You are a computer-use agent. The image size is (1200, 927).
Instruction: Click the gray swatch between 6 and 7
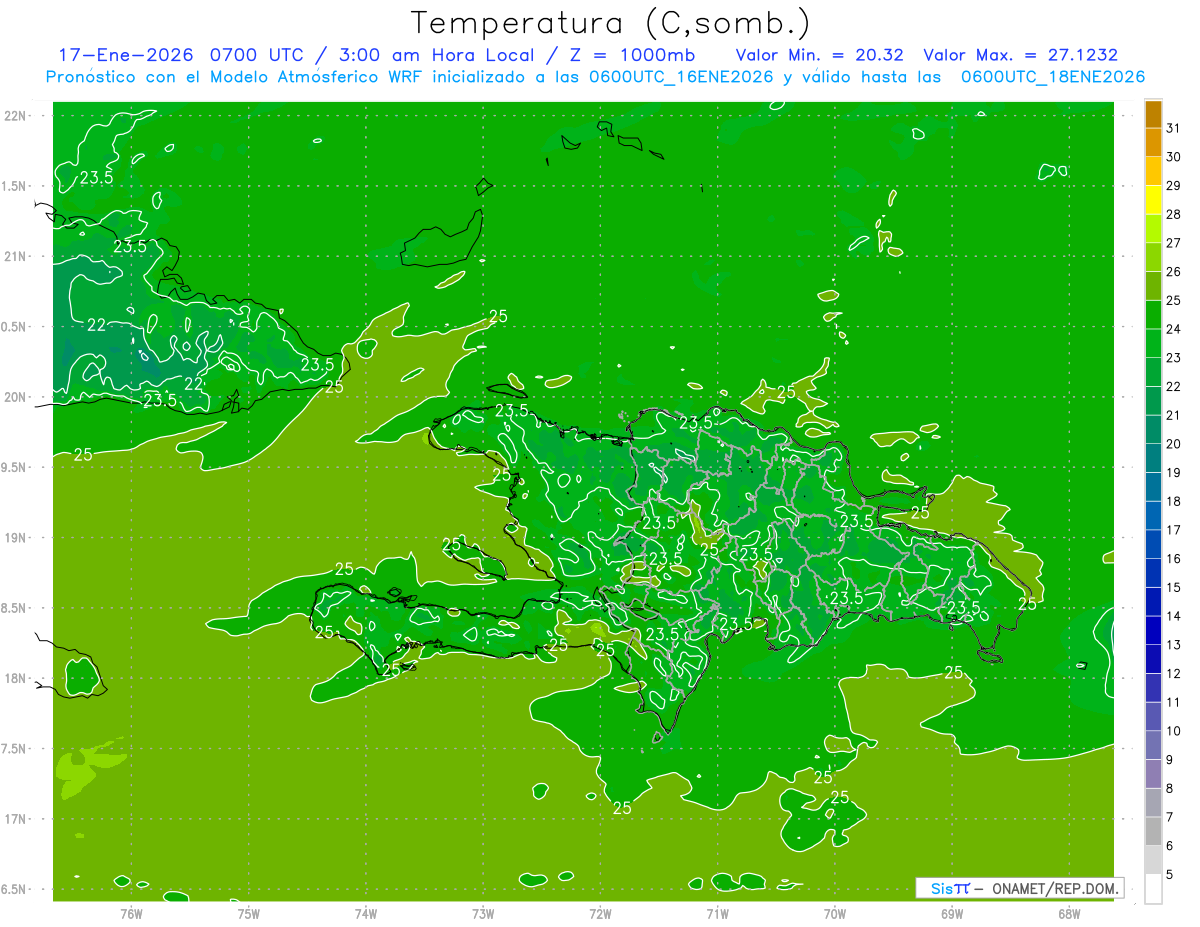click(1153, 831)
